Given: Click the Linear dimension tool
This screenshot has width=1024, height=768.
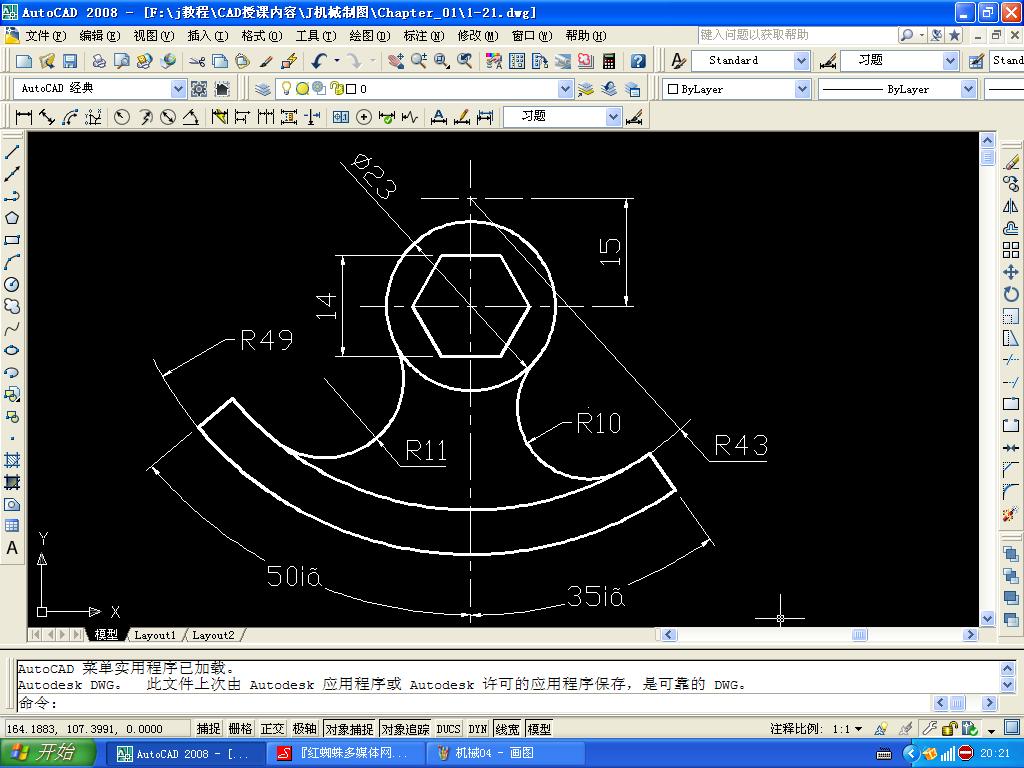Looking at the screenshot, I should click(x=24, y=117).
